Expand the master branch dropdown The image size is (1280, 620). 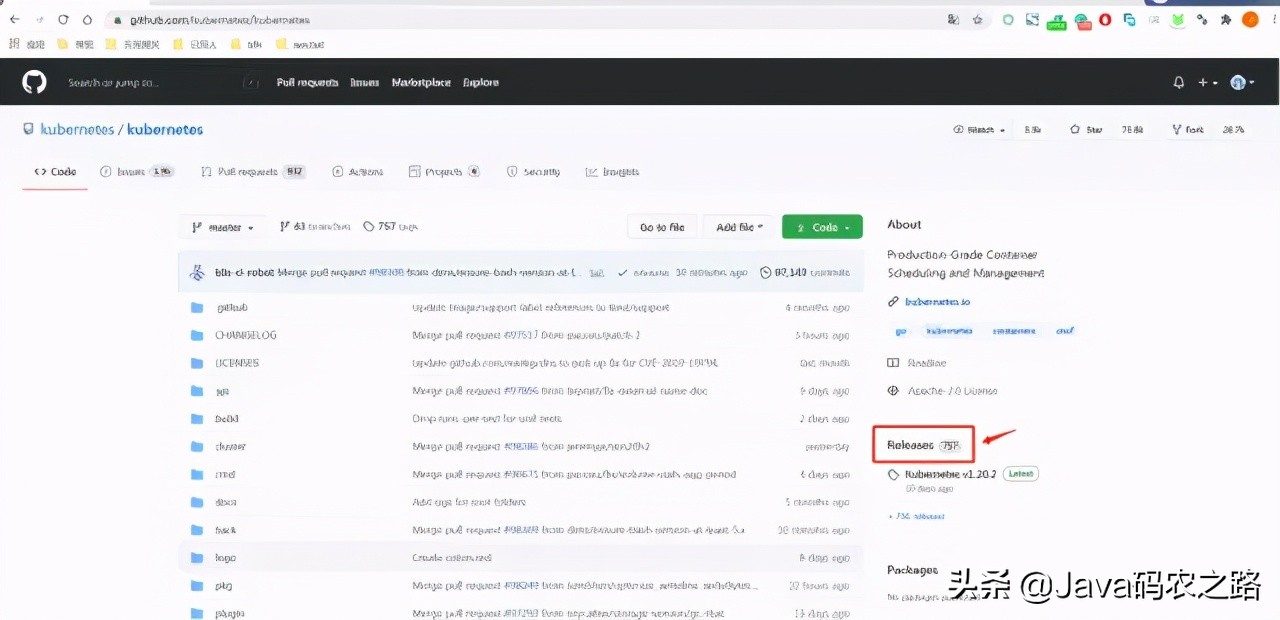[x=222, y=228]
